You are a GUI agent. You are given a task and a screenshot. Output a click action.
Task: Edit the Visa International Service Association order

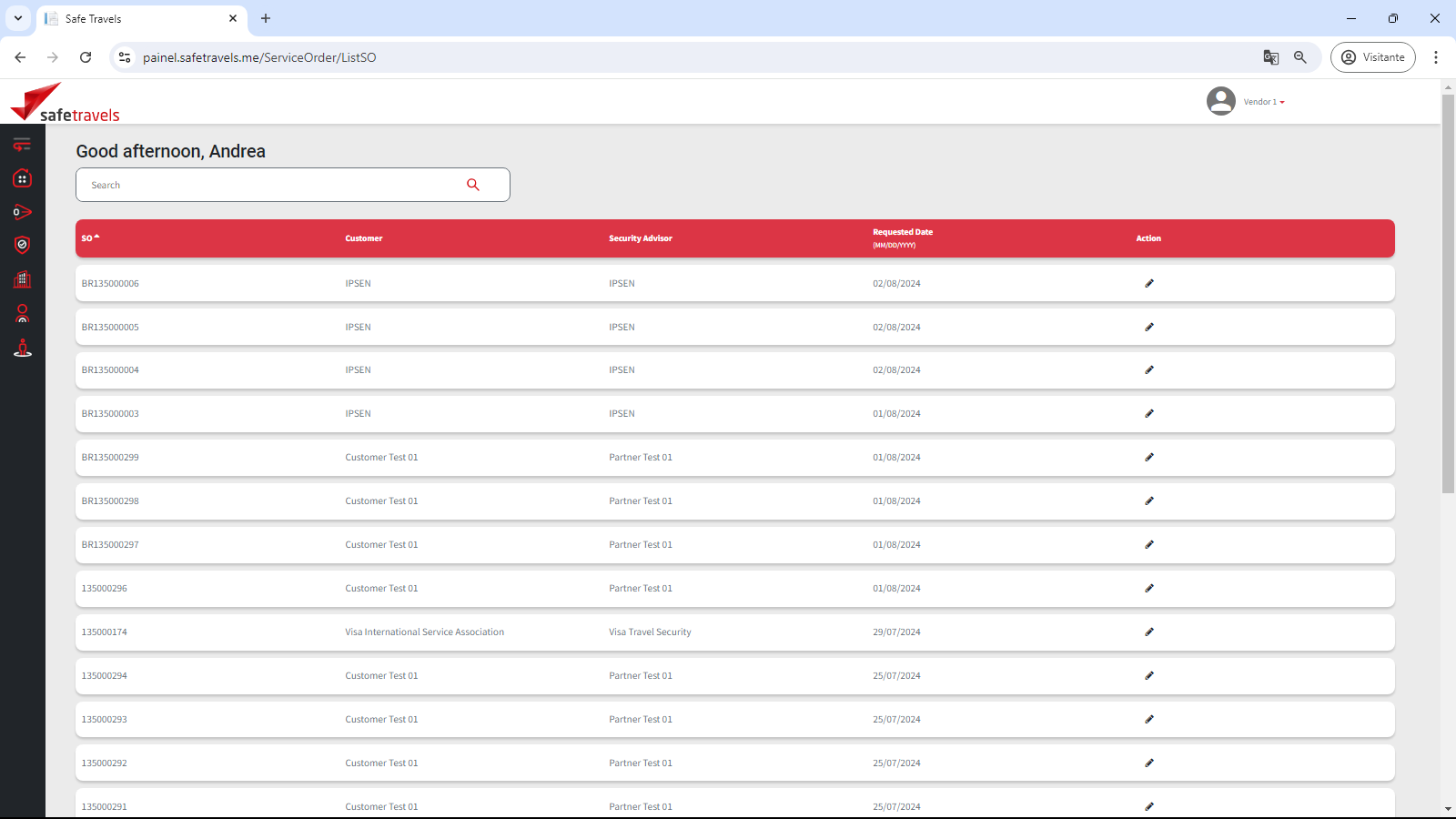pos(1148,632)
